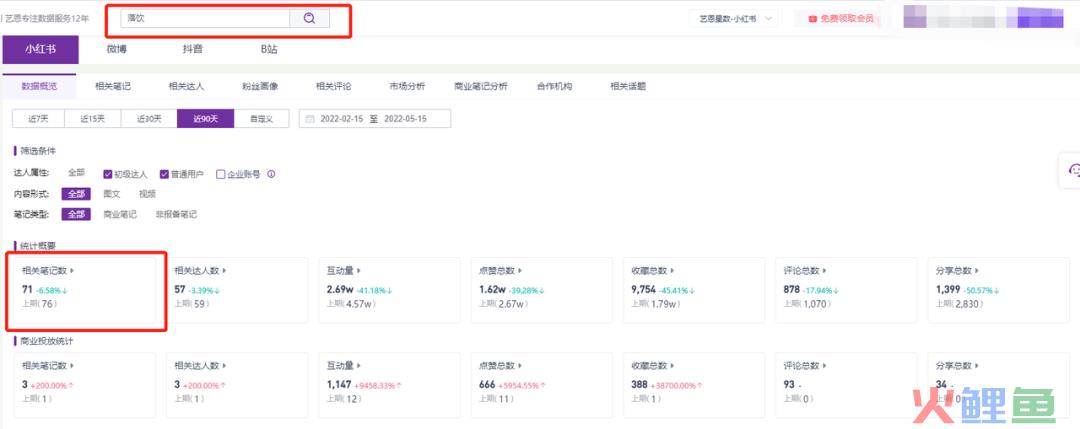This screenshot has height=429, width=1080.
Task: Select the 近90天 time range
Action: click(x=205, y=118)
